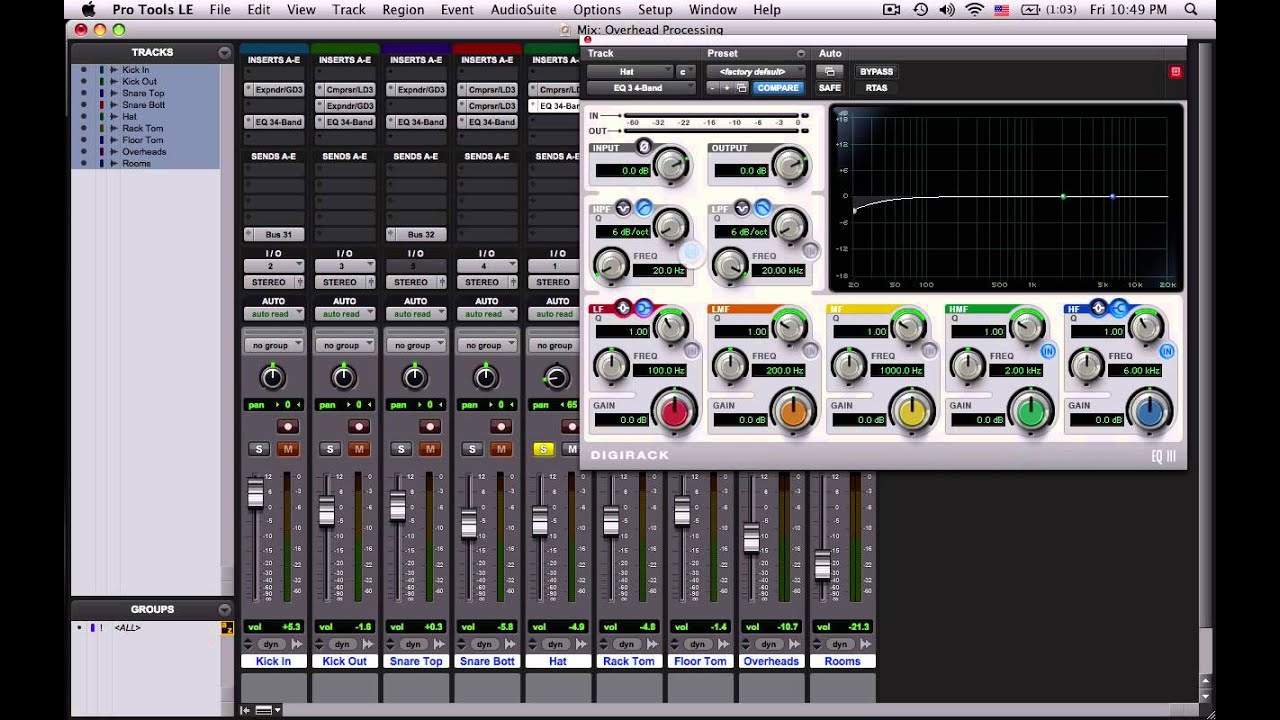Open the Kick In no group selector

[274, 345]
